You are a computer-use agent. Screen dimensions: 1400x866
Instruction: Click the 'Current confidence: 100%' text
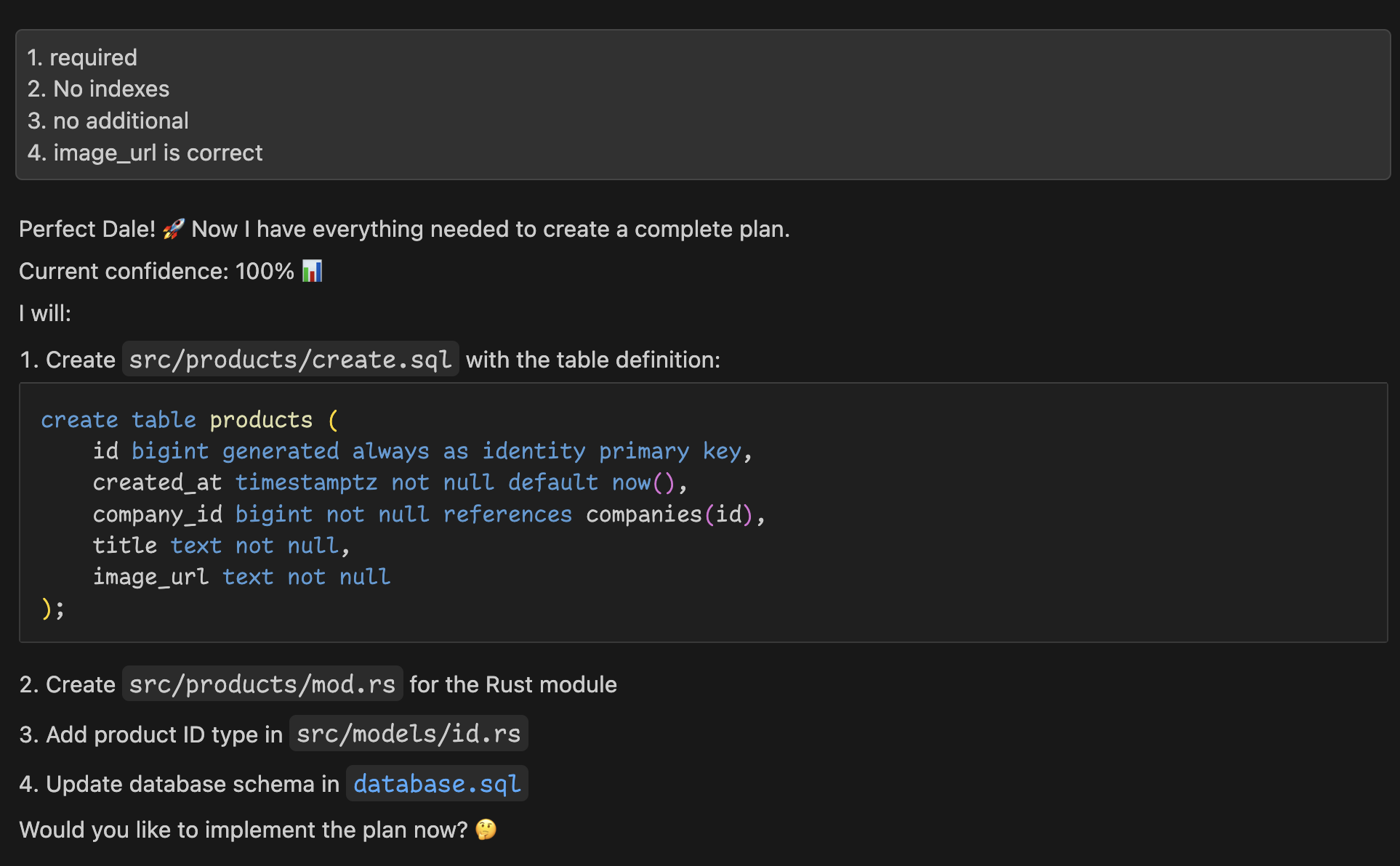pyautogui.click(x=156, y=271)
